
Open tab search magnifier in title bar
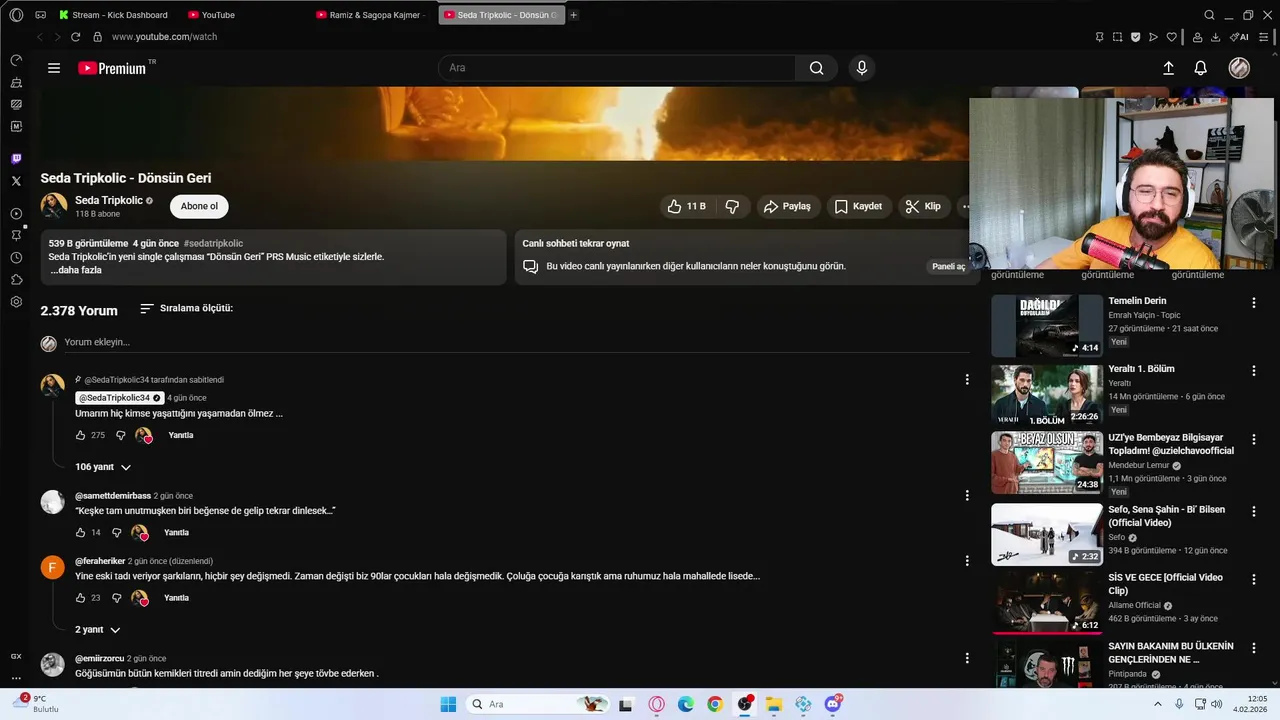[x=1209, y=15]
